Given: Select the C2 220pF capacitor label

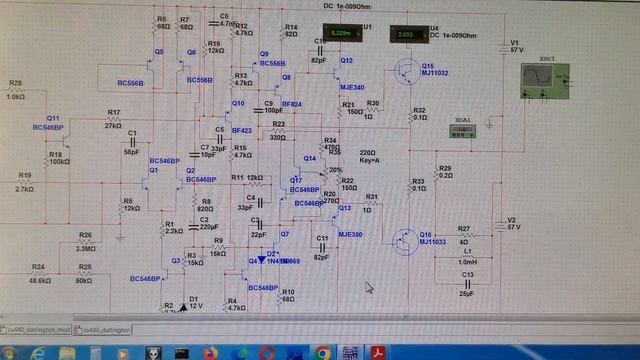Looking at the screenshot, I should (x=209, y=223).
